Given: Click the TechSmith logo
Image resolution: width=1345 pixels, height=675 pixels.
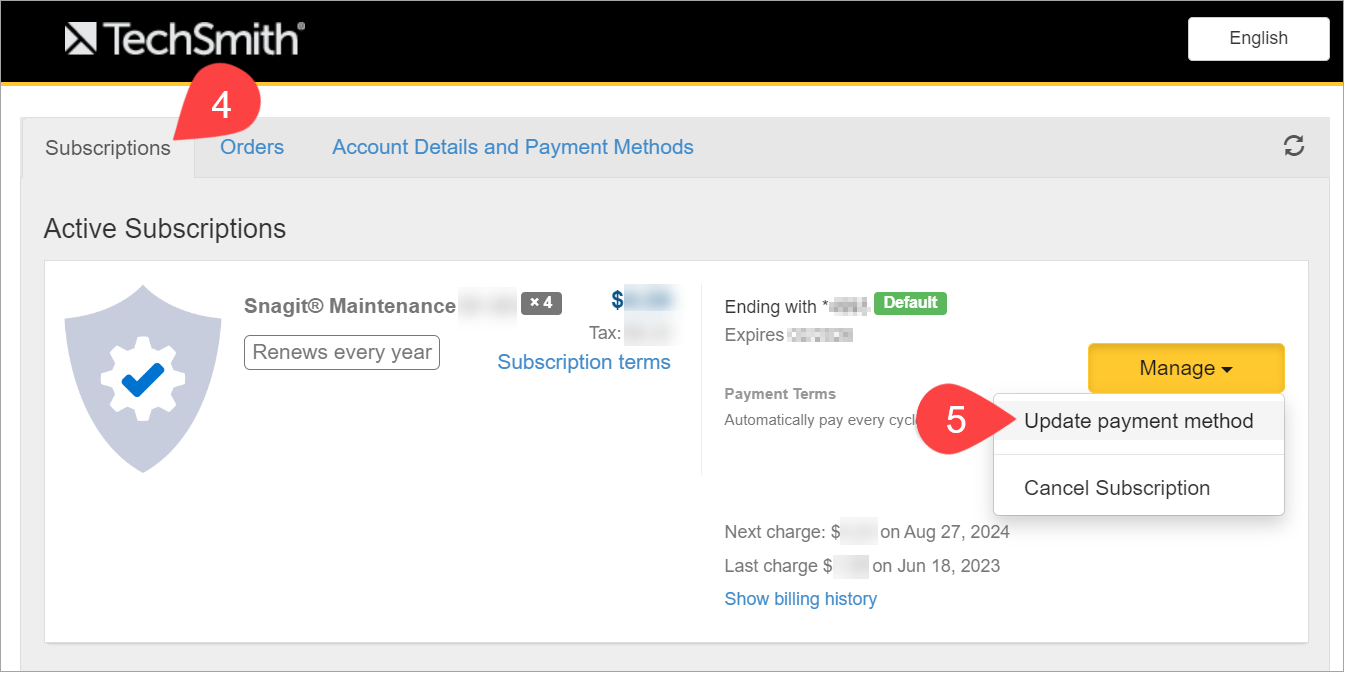Looking at the screenshot, I should (184, 38).
